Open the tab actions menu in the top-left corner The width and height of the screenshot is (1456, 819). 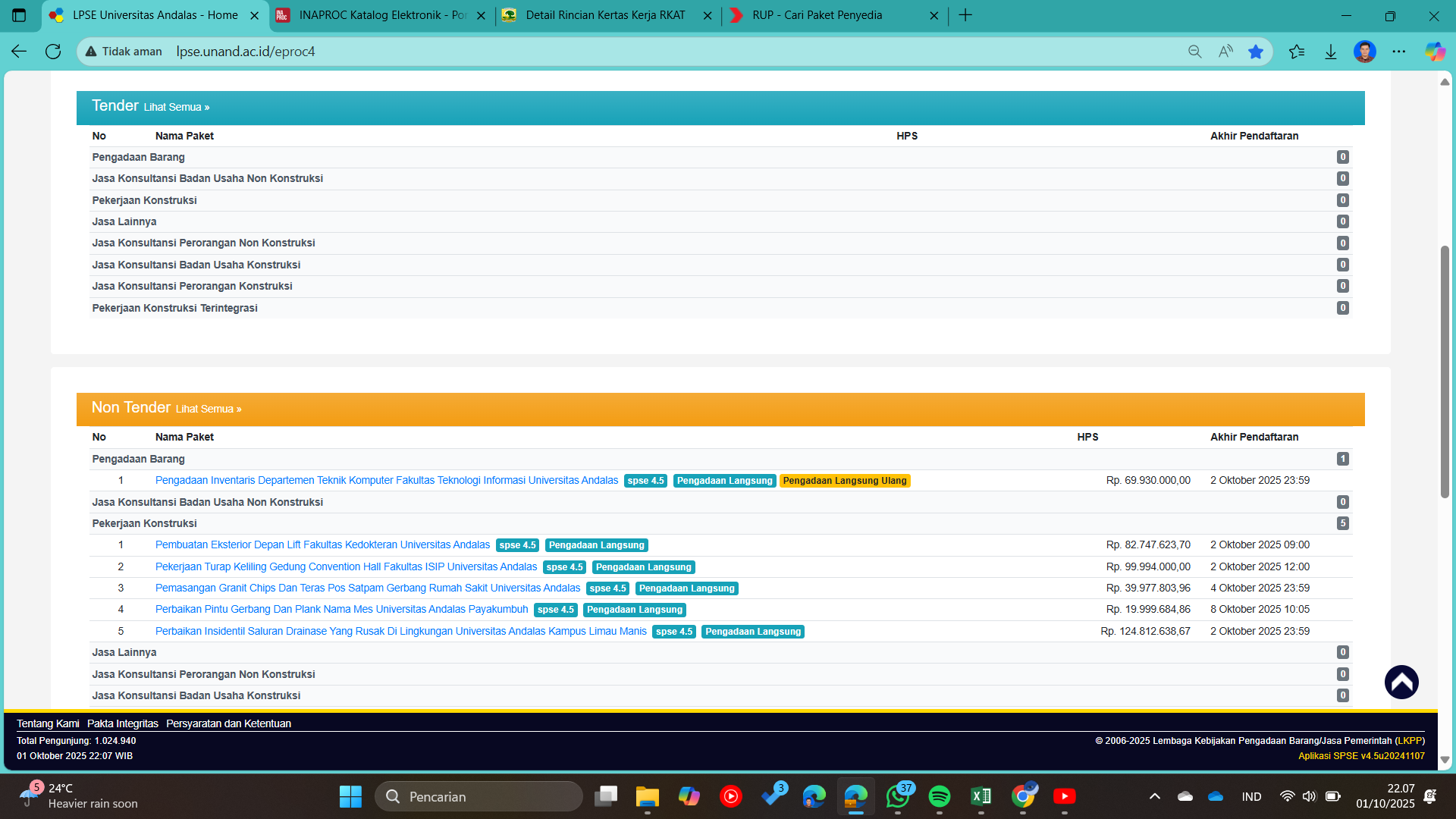[19, 15]
